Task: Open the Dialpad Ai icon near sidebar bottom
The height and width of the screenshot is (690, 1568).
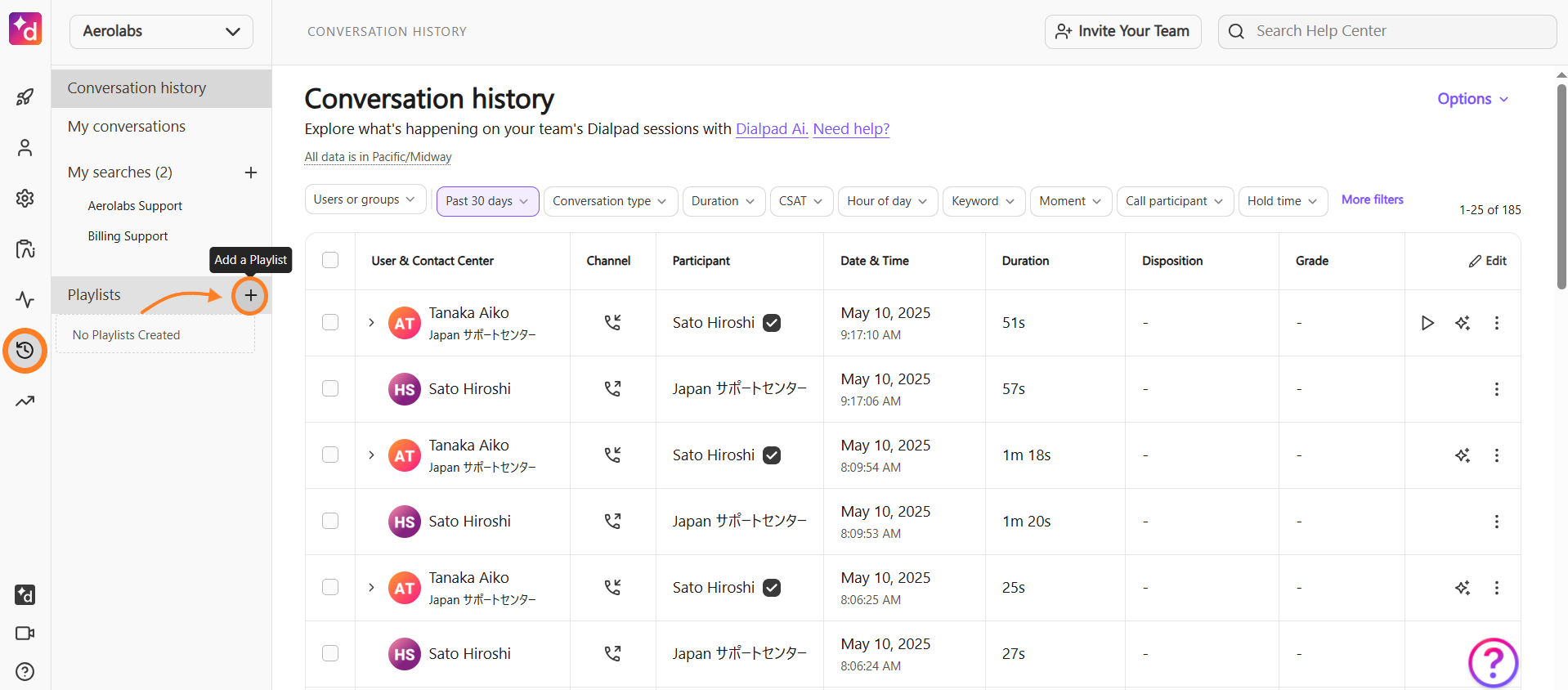Action: pyautogui.click(x=25, y=595)
